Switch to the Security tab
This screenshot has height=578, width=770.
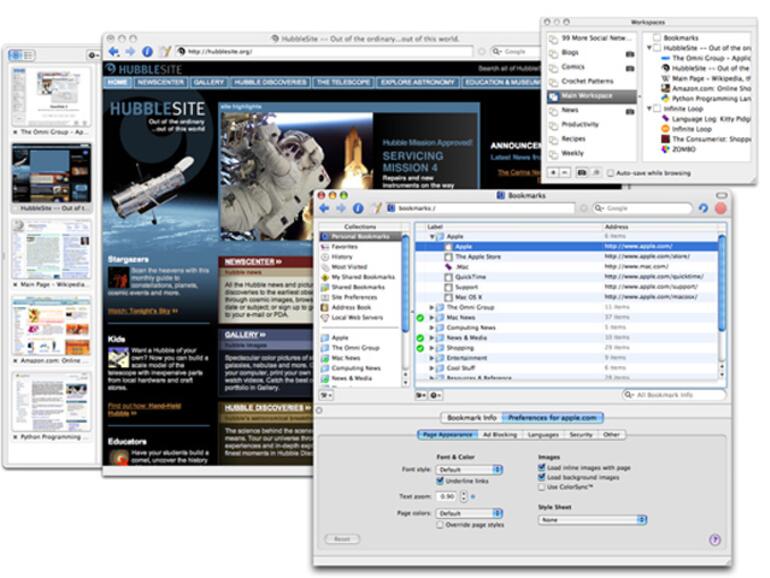pos(581,435)
